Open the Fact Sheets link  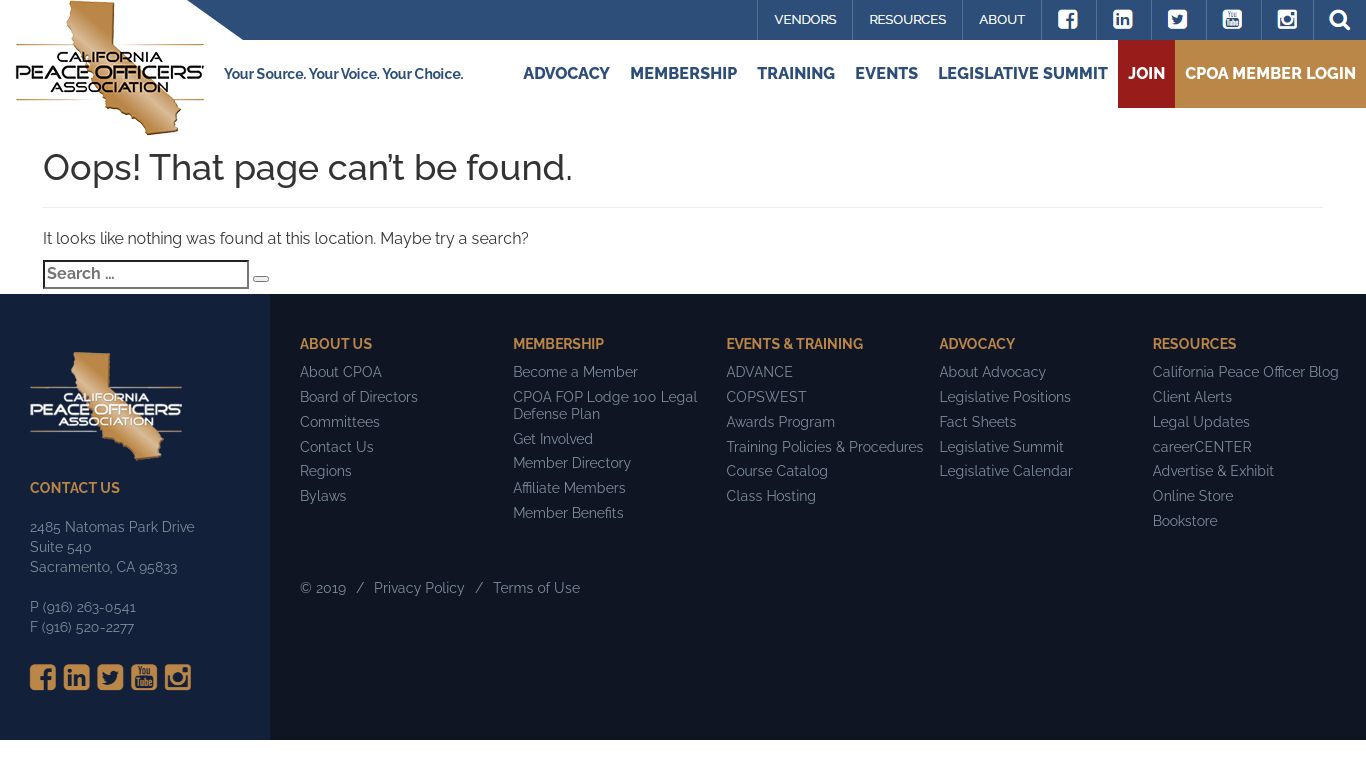(x=978, y=422)
